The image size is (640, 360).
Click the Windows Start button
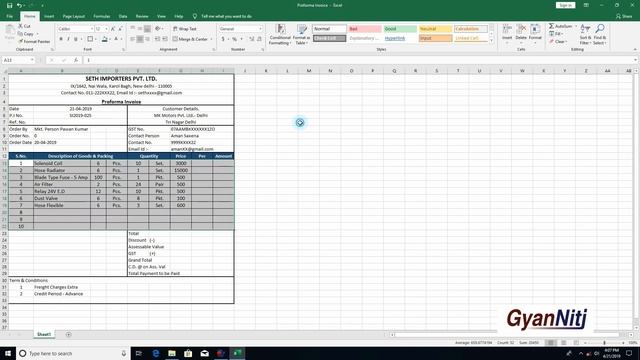point(8,353)
